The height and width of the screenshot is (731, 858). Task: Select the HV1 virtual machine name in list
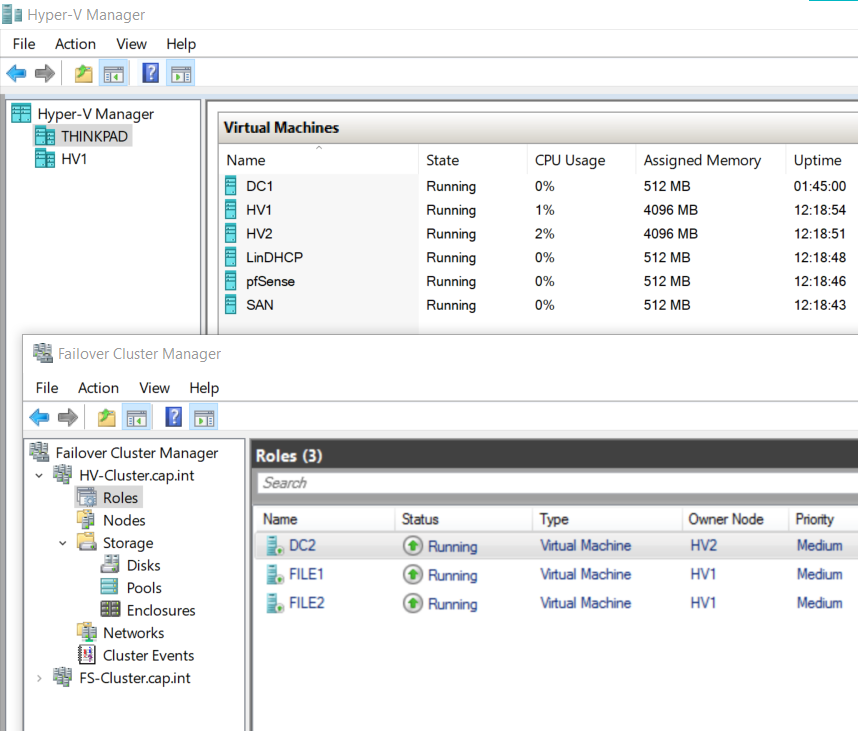tap(259, 210)
